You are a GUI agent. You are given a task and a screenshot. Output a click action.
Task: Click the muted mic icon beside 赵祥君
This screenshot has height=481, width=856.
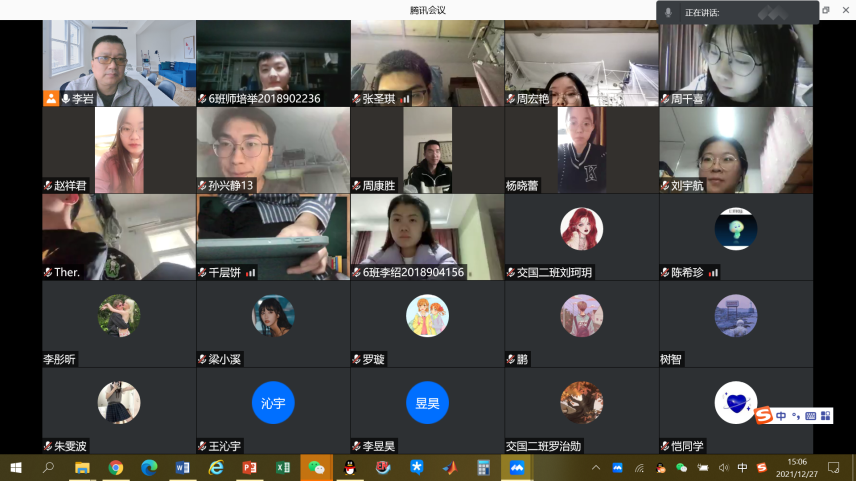[x=48, y=185]
